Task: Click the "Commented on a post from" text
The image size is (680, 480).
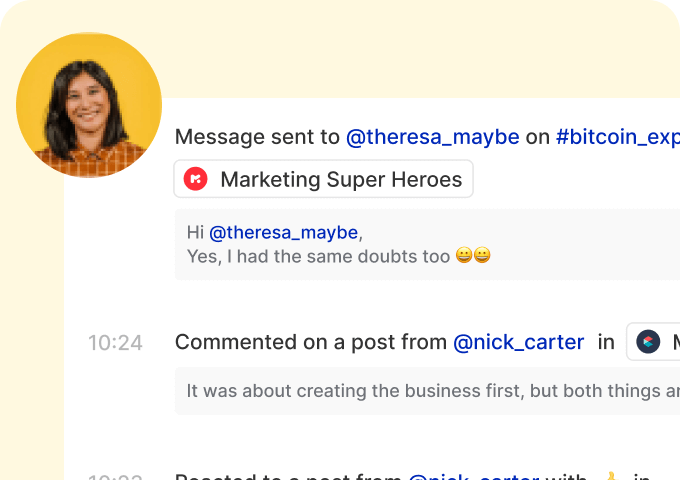Action: pos(311,342)
